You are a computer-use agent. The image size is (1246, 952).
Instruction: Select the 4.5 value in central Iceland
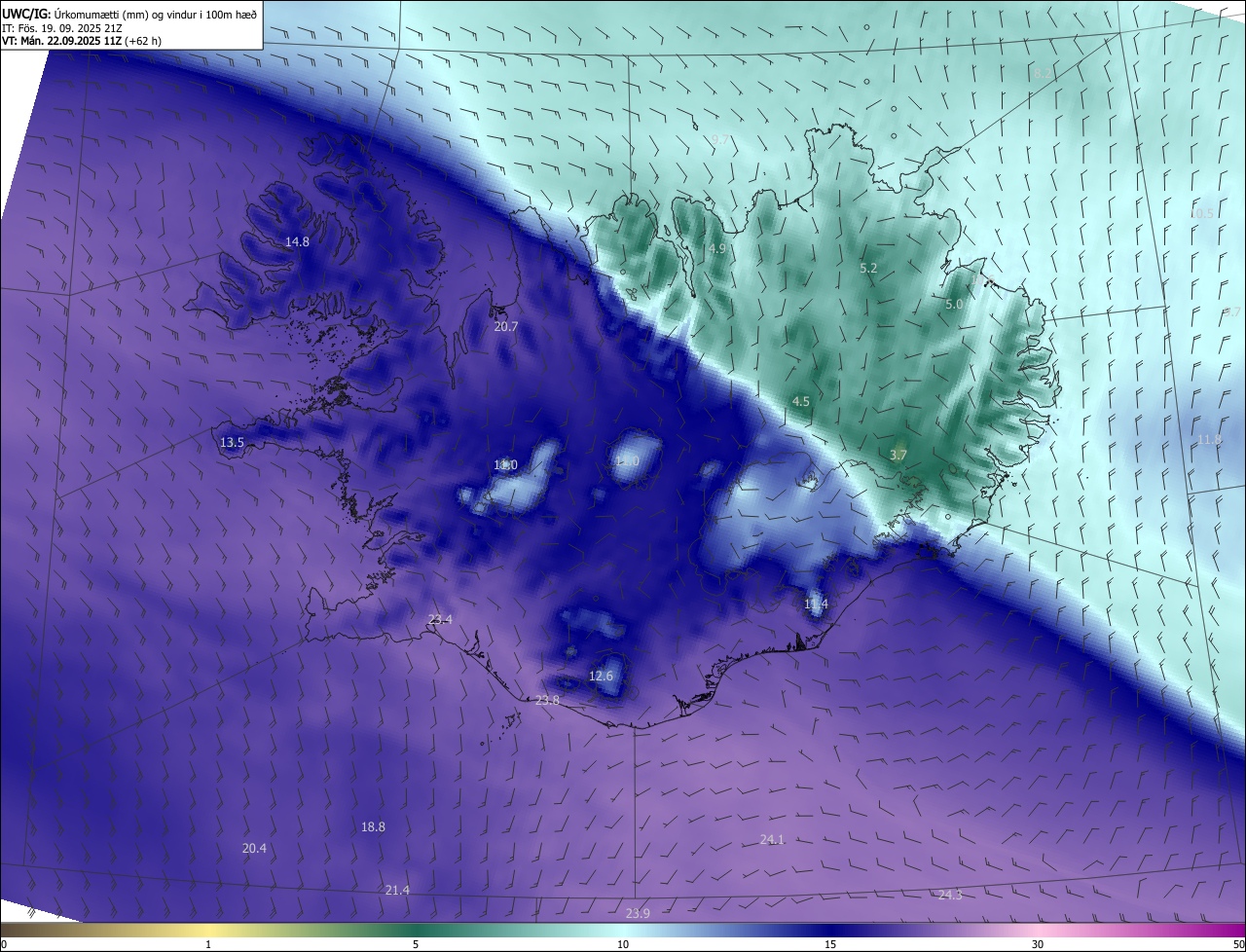[801, 401]
